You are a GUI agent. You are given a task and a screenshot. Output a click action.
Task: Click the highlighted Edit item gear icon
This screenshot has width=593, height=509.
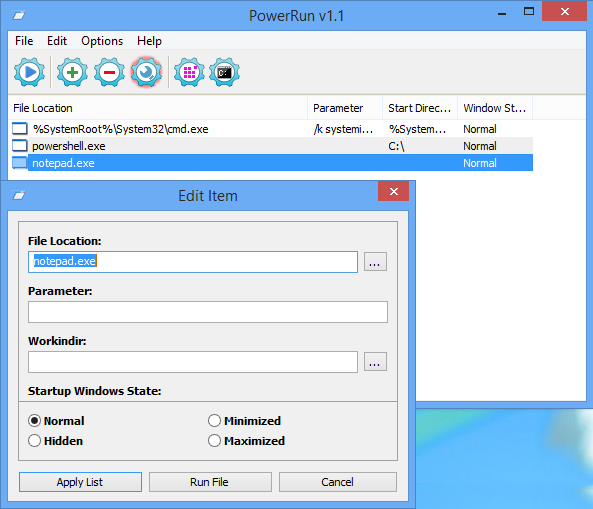[146, 72]
